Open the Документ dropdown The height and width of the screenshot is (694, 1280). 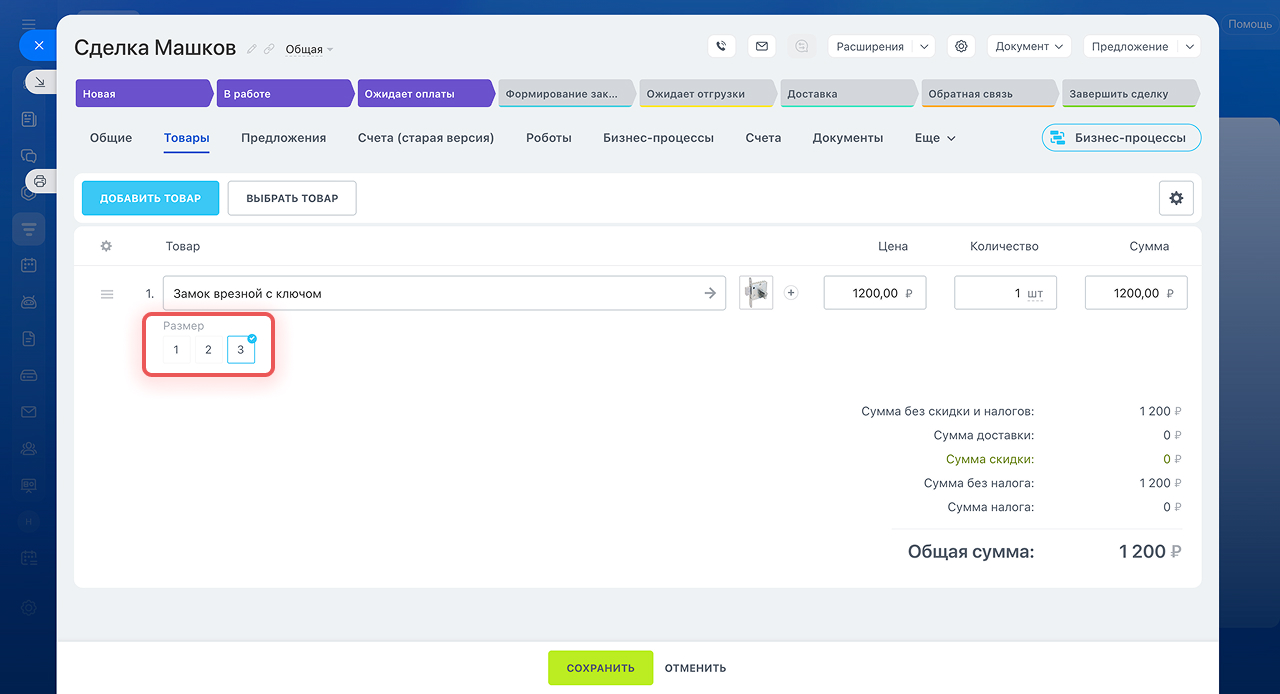tap(1029, 46)
